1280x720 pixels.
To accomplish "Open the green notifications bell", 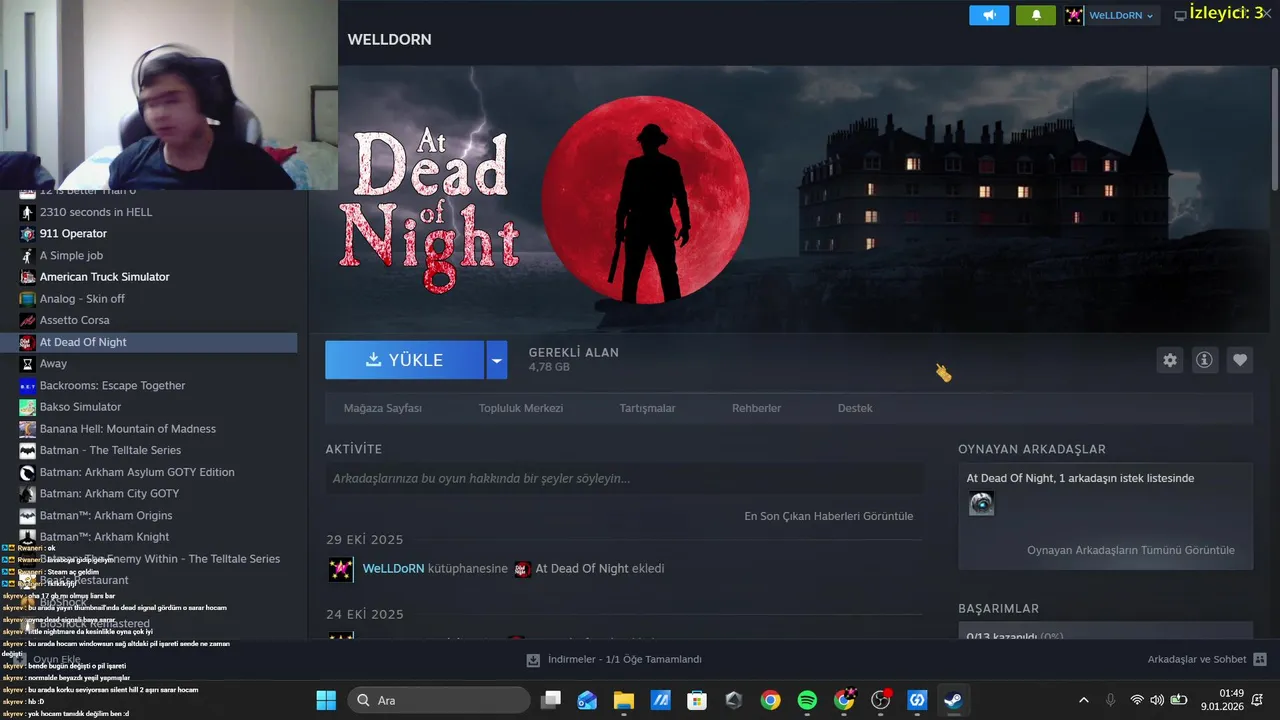I will (x=1036, y=15).
